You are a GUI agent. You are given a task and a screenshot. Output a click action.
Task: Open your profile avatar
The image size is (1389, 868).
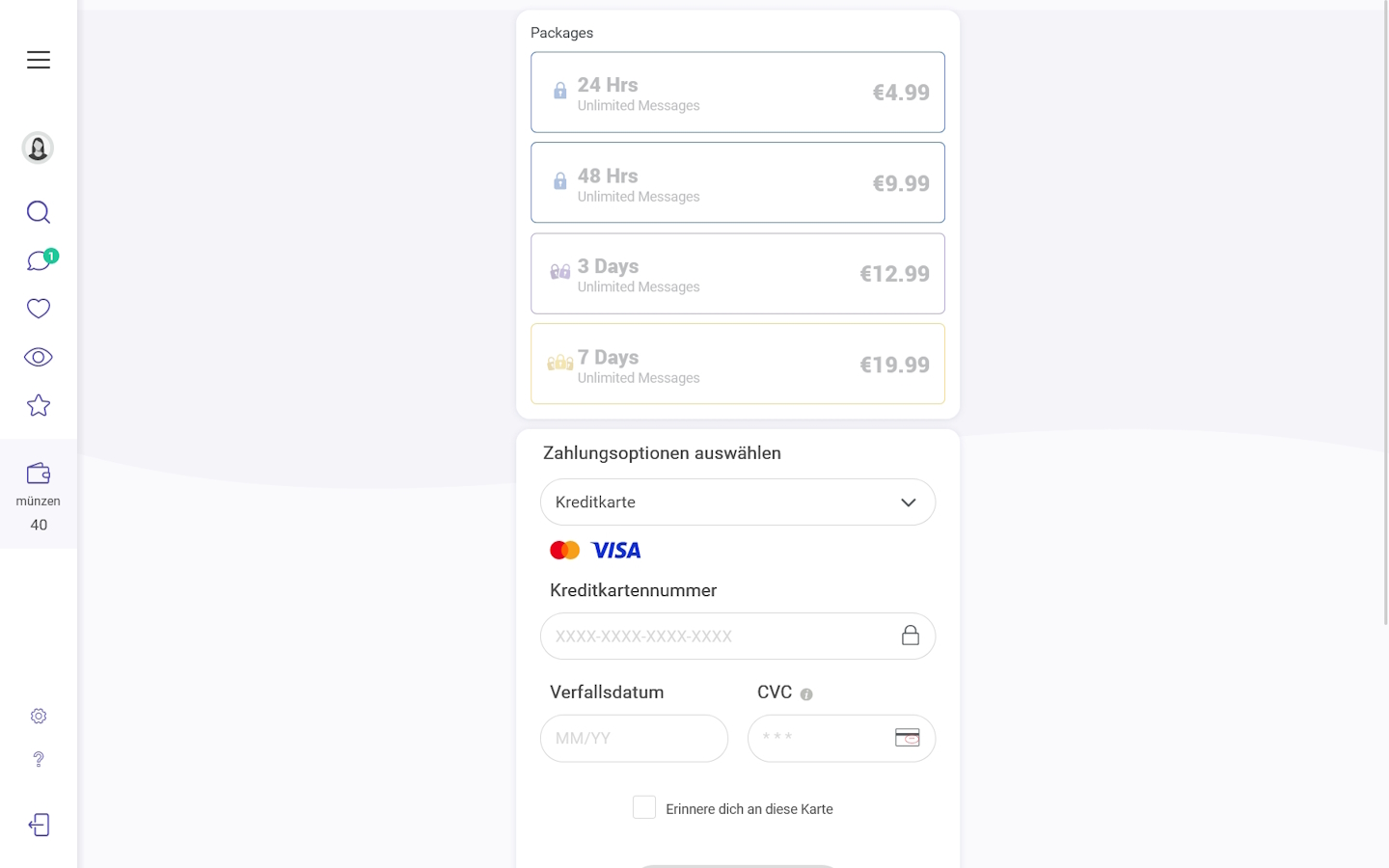38,147
